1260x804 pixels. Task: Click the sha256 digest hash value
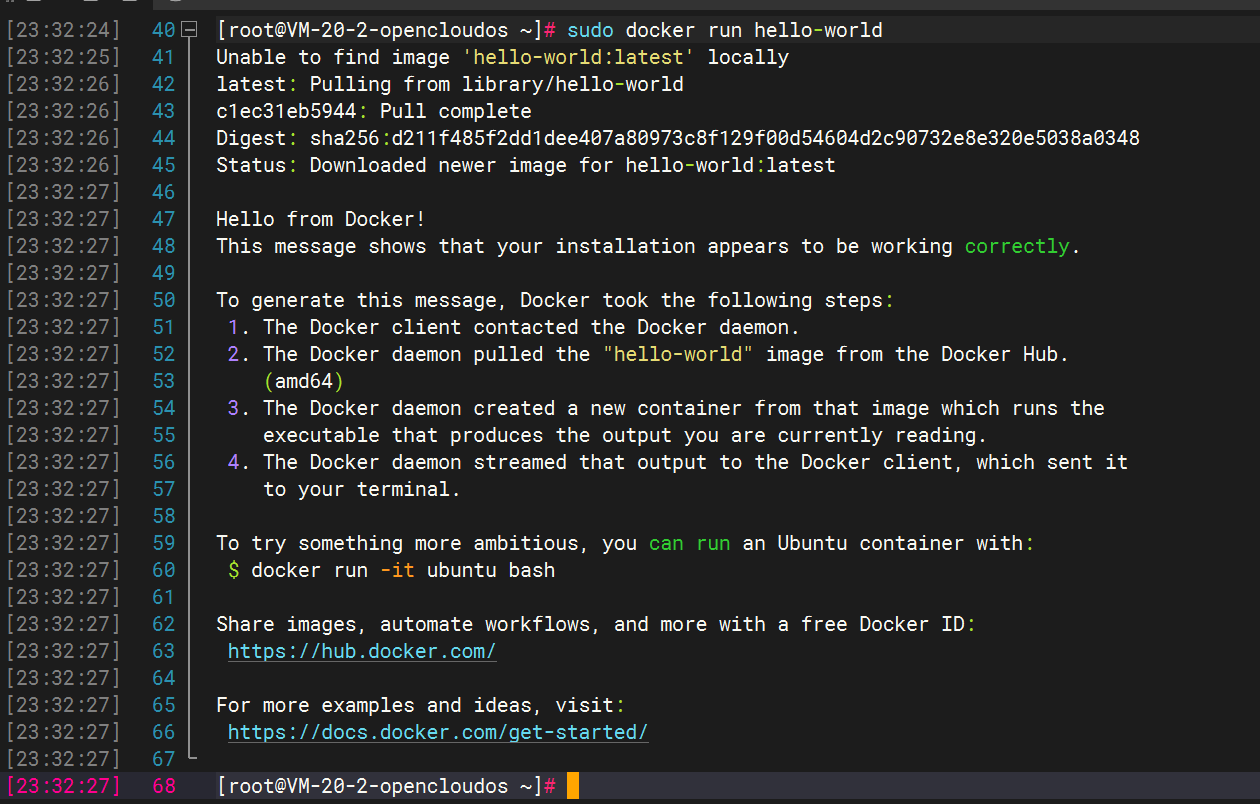(x=766, y=138)
